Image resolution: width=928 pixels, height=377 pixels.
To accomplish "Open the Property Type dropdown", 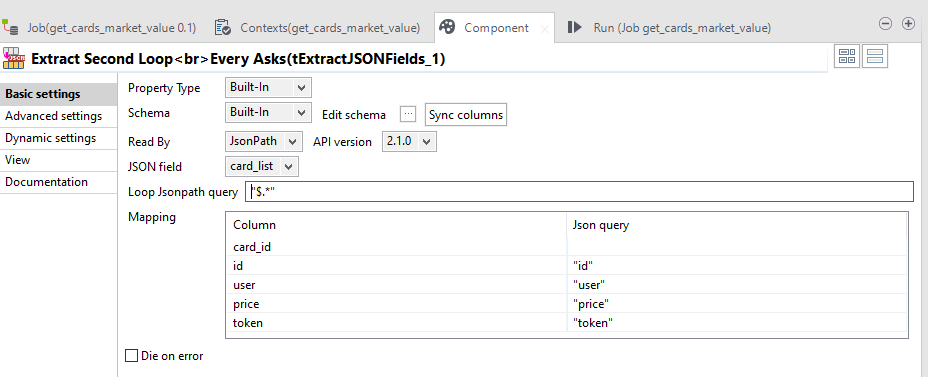I will [268, 88].
